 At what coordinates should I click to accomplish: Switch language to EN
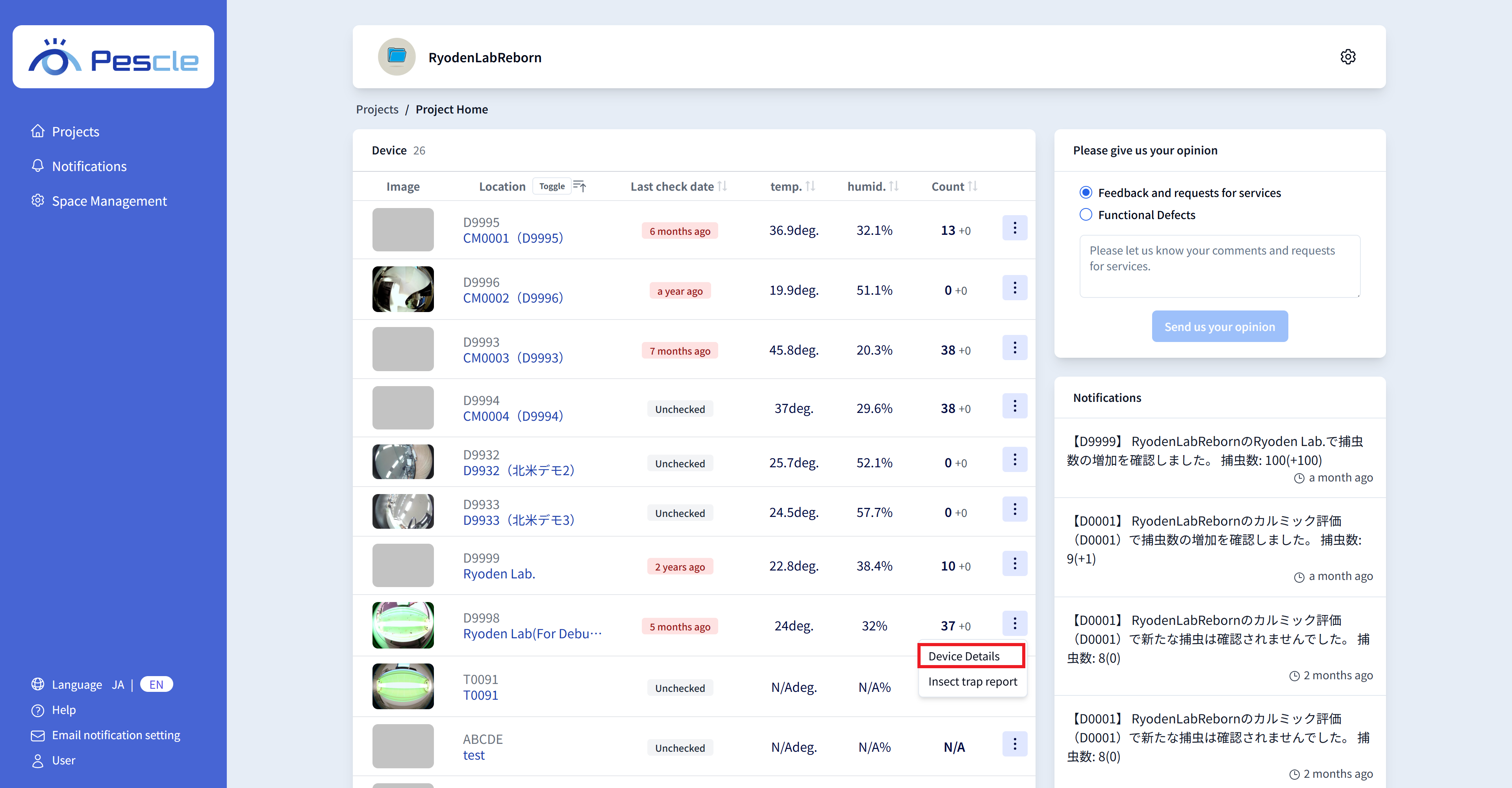(156, 685)
